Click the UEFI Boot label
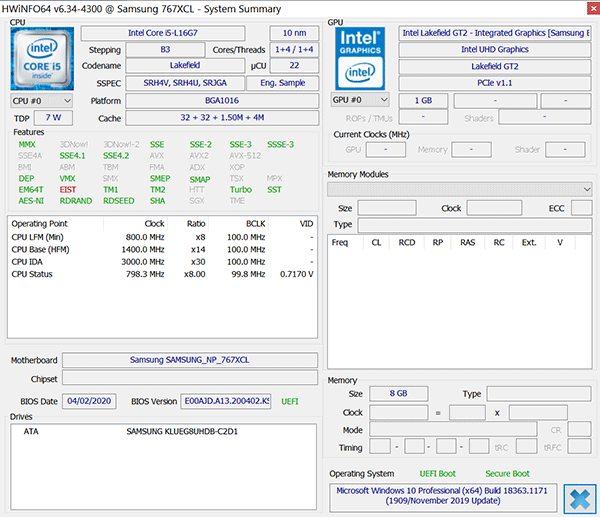 [437, 474]
